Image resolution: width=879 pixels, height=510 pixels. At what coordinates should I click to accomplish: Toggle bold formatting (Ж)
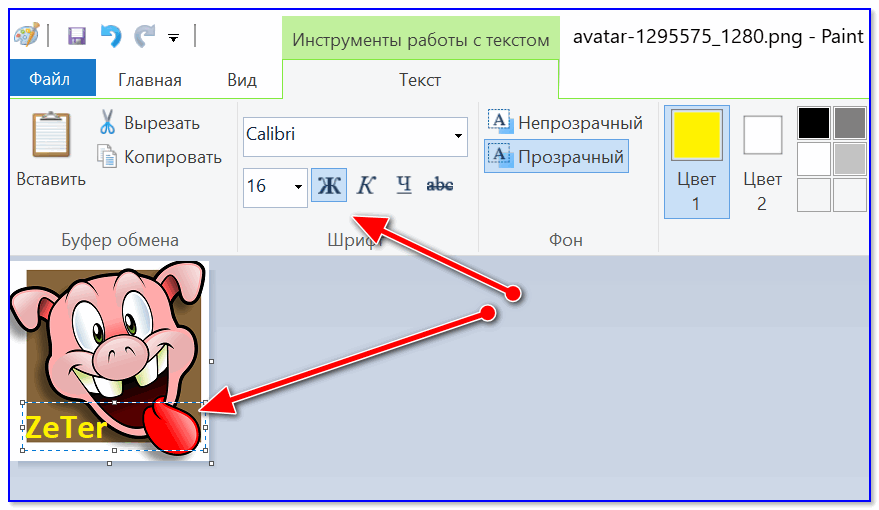click(329, 185)
